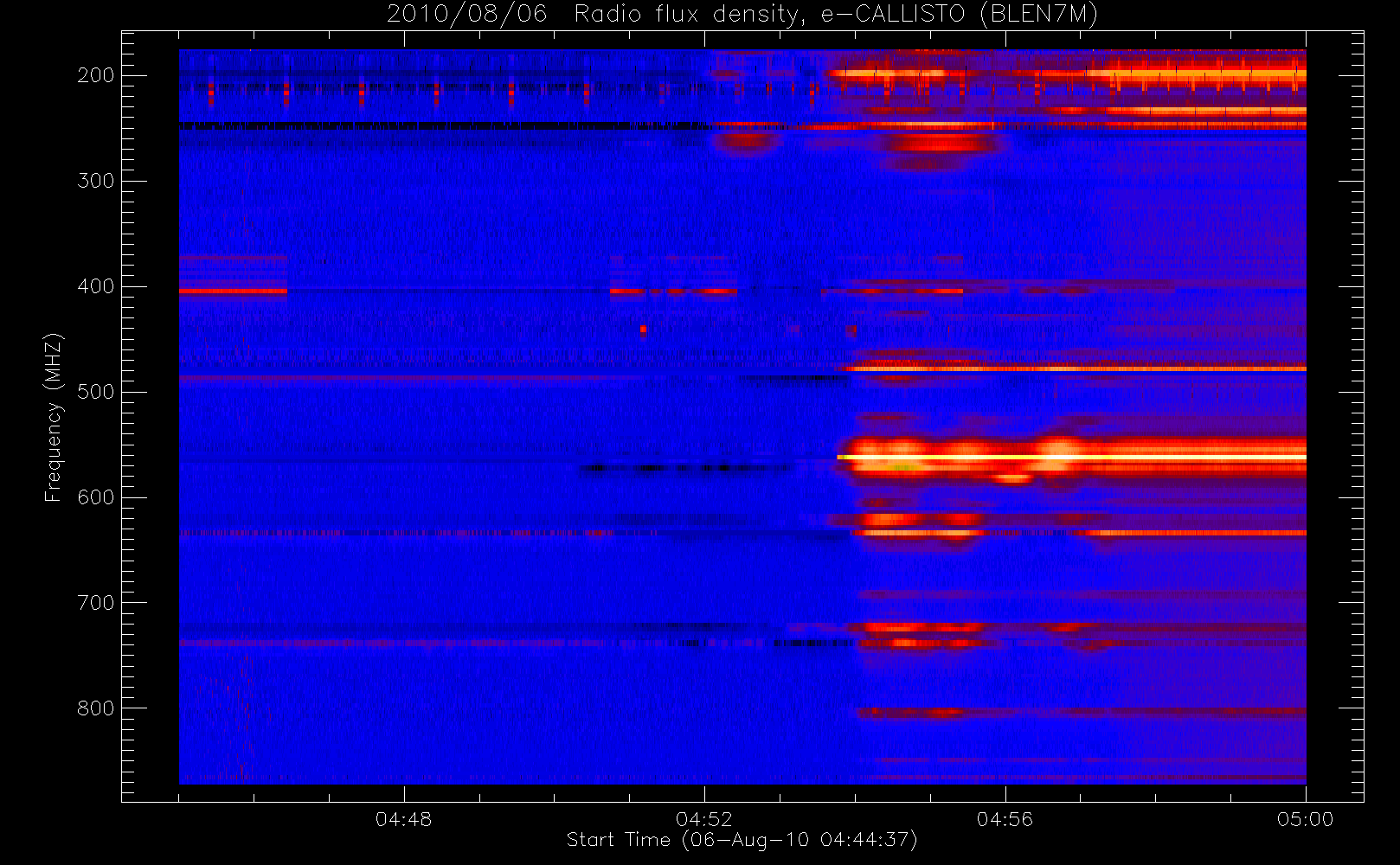Click the 300 frequency tick label

click(96, 181)
